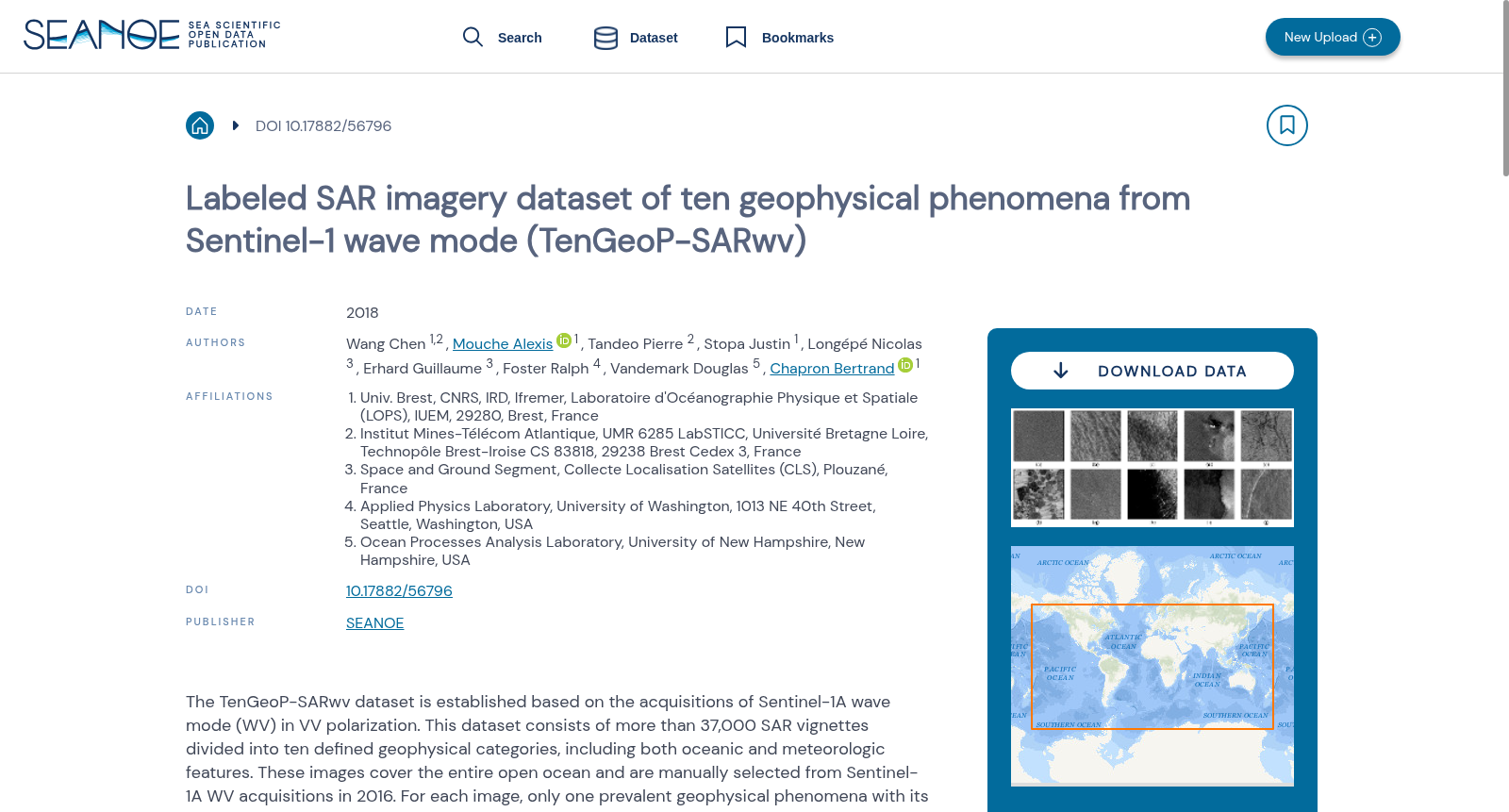
Task: Select abstract paragraph starting 'The TenGeoP-SARwv dataset'
Action: point(557,749)
